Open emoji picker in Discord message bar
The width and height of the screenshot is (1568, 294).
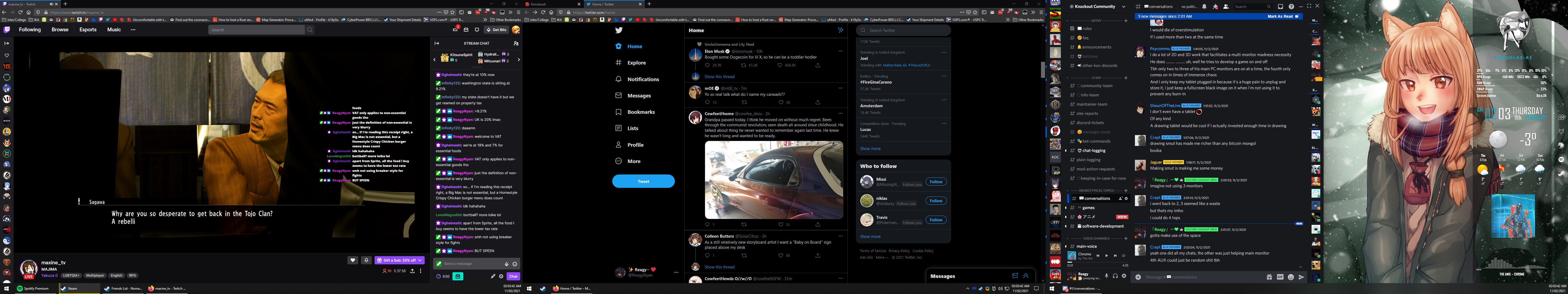1291,277
